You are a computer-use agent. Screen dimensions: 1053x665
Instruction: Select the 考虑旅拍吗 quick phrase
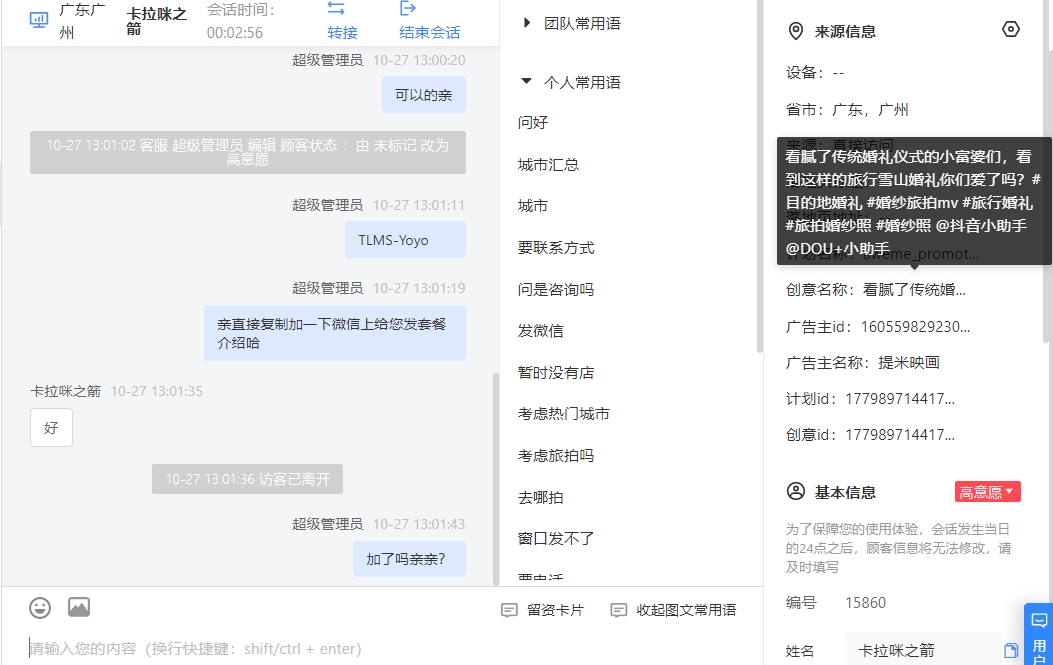click(556, 455)
